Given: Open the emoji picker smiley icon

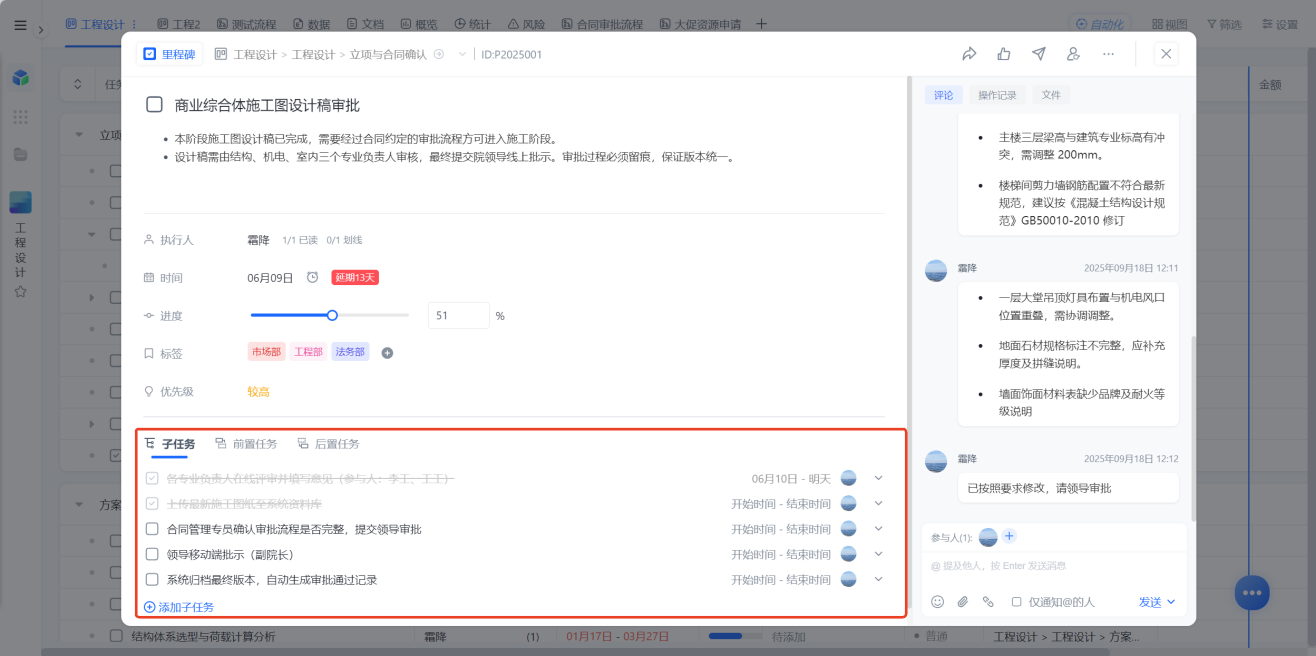Looking at the screenshot, I should 937,602.
